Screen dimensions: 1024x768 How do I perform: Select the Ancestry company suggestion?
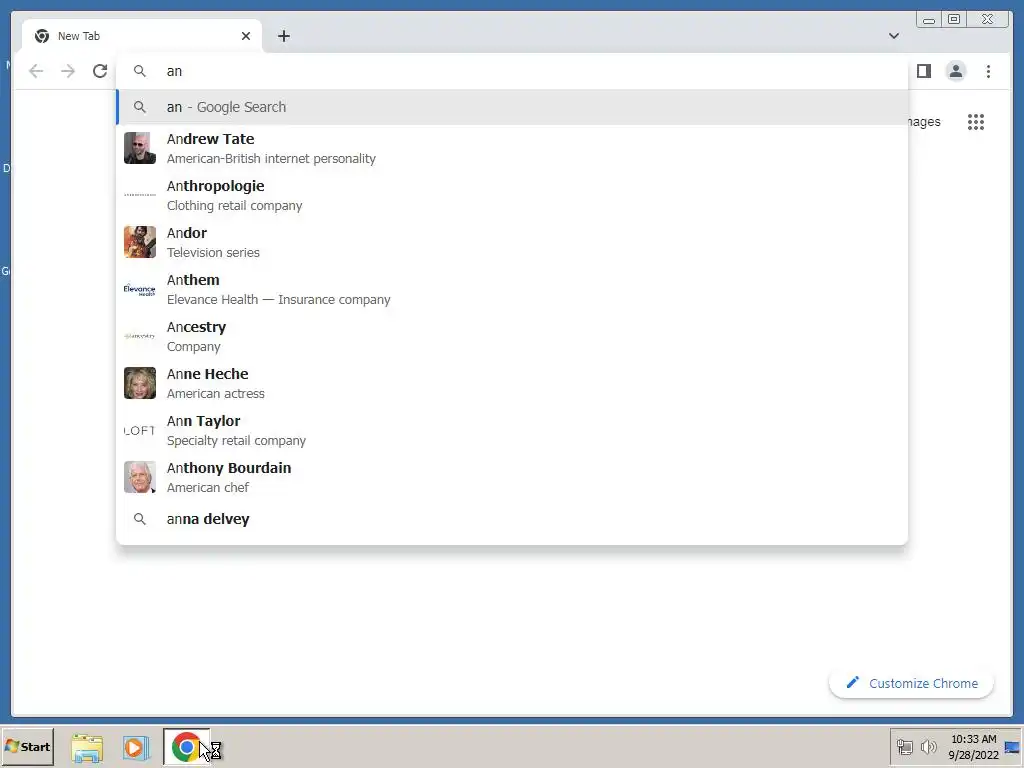[x=512, y=336]
